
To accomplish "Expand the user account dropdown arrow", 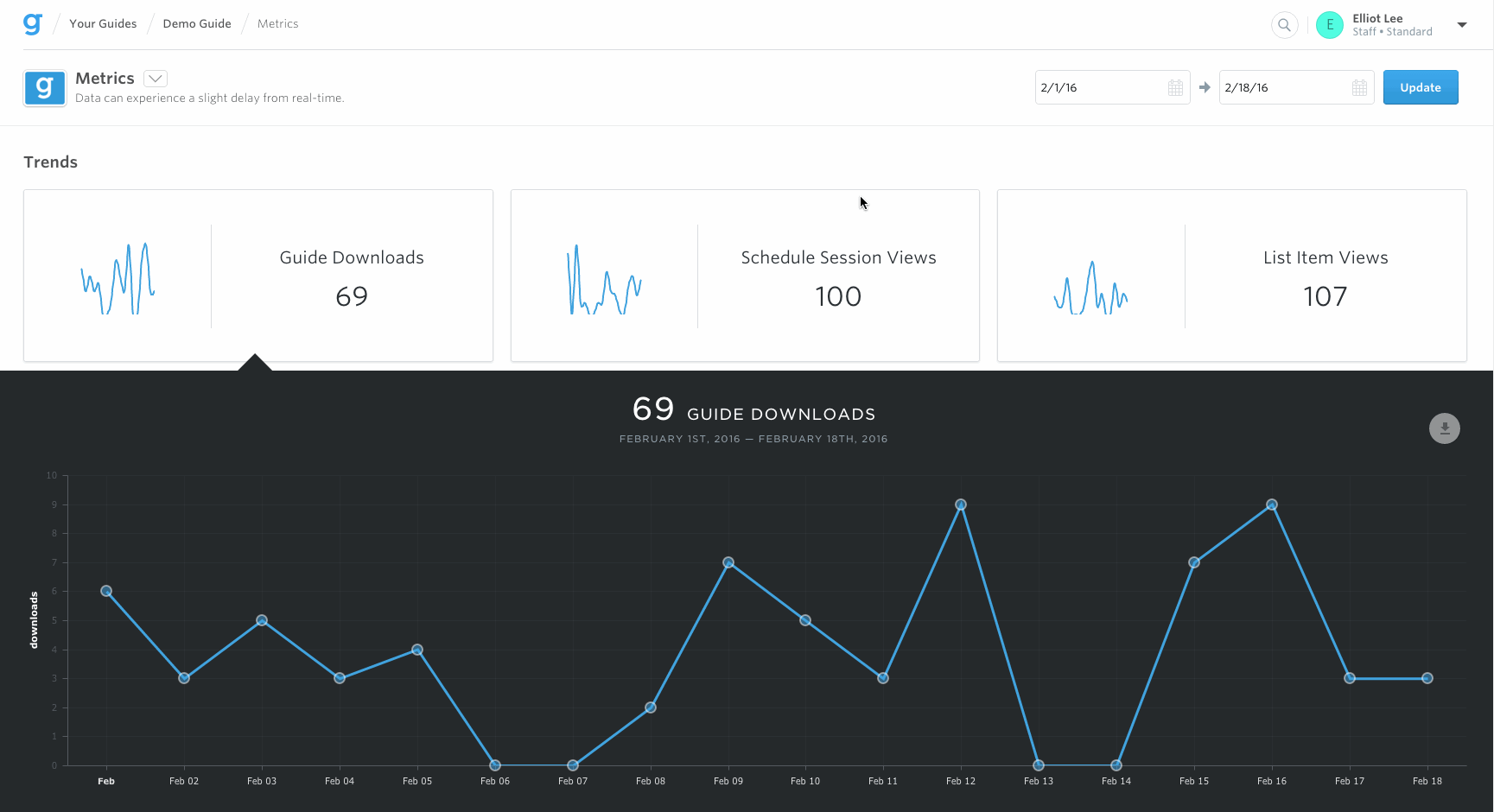I will click(x=1462, y=25).
